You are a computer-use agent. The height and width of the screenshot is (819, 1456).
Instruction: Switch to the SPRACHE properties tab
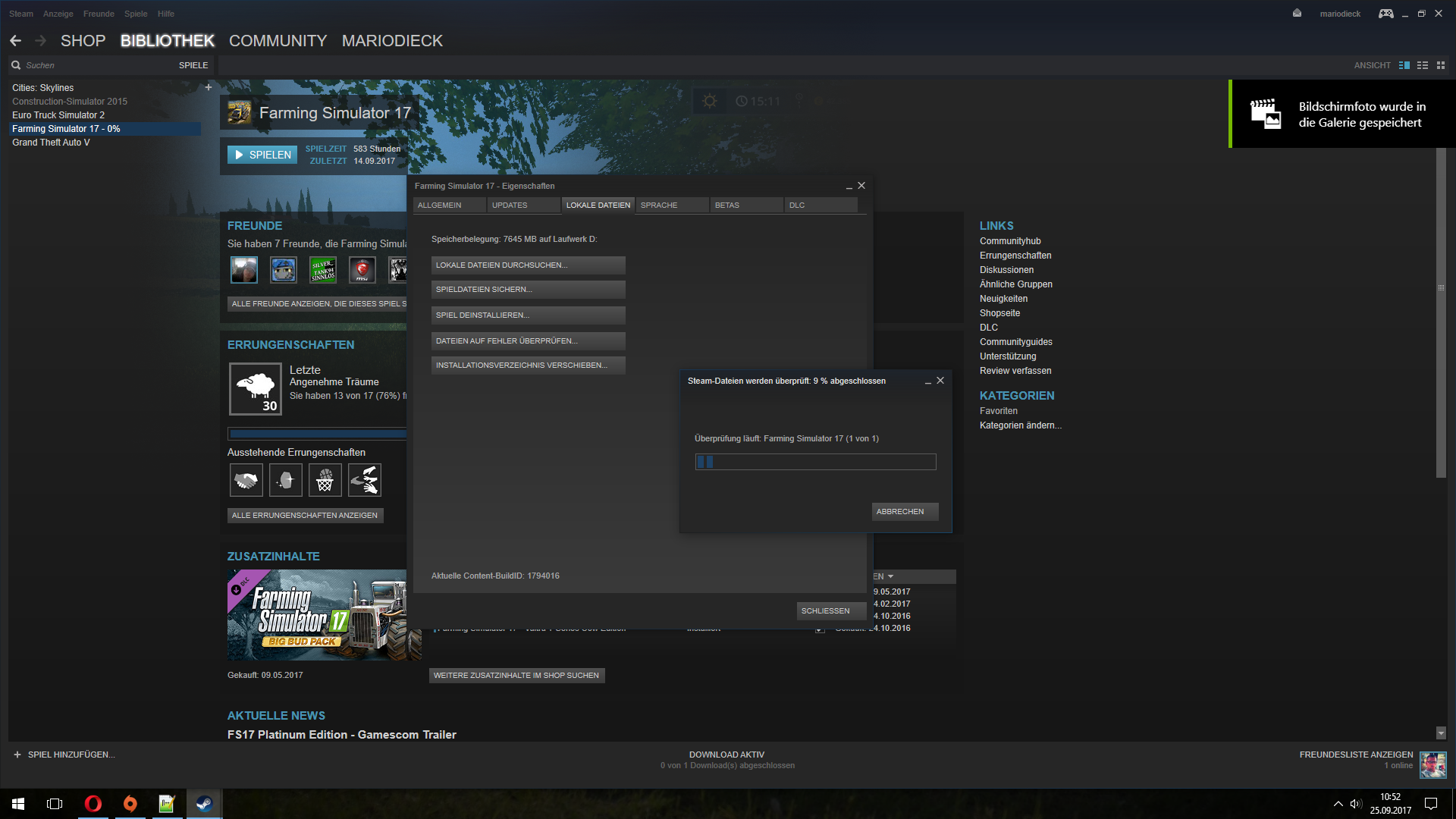(x=673, y=205)
